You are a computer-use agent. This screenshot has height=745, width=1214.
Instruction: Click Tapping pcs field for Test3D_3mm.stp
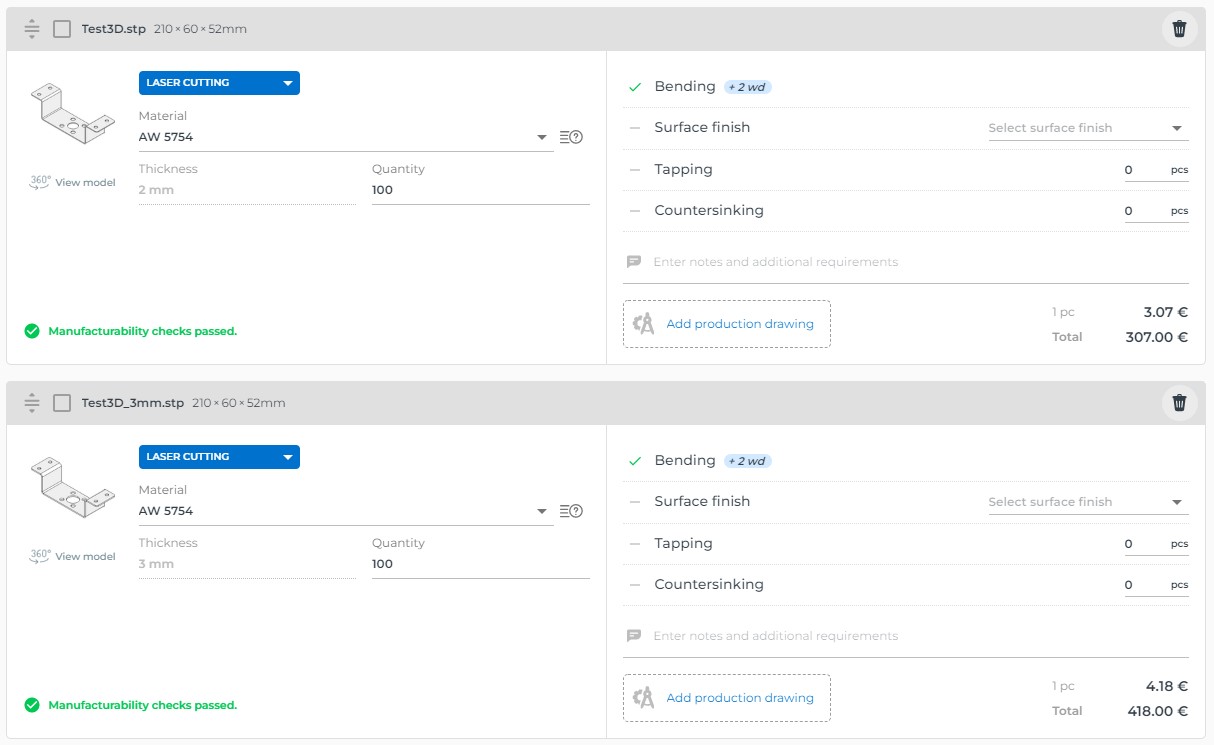1156,544
